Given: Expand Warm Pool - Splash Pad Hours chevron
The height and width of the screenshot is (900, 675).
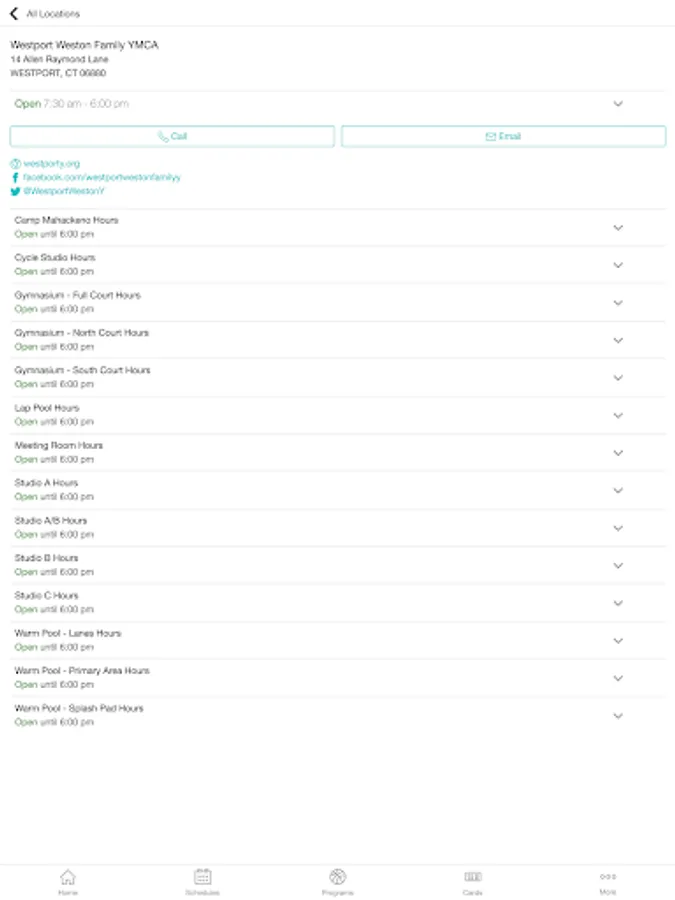Looking at the screenshot, I should pyautogui.click(x=618, y=716).
